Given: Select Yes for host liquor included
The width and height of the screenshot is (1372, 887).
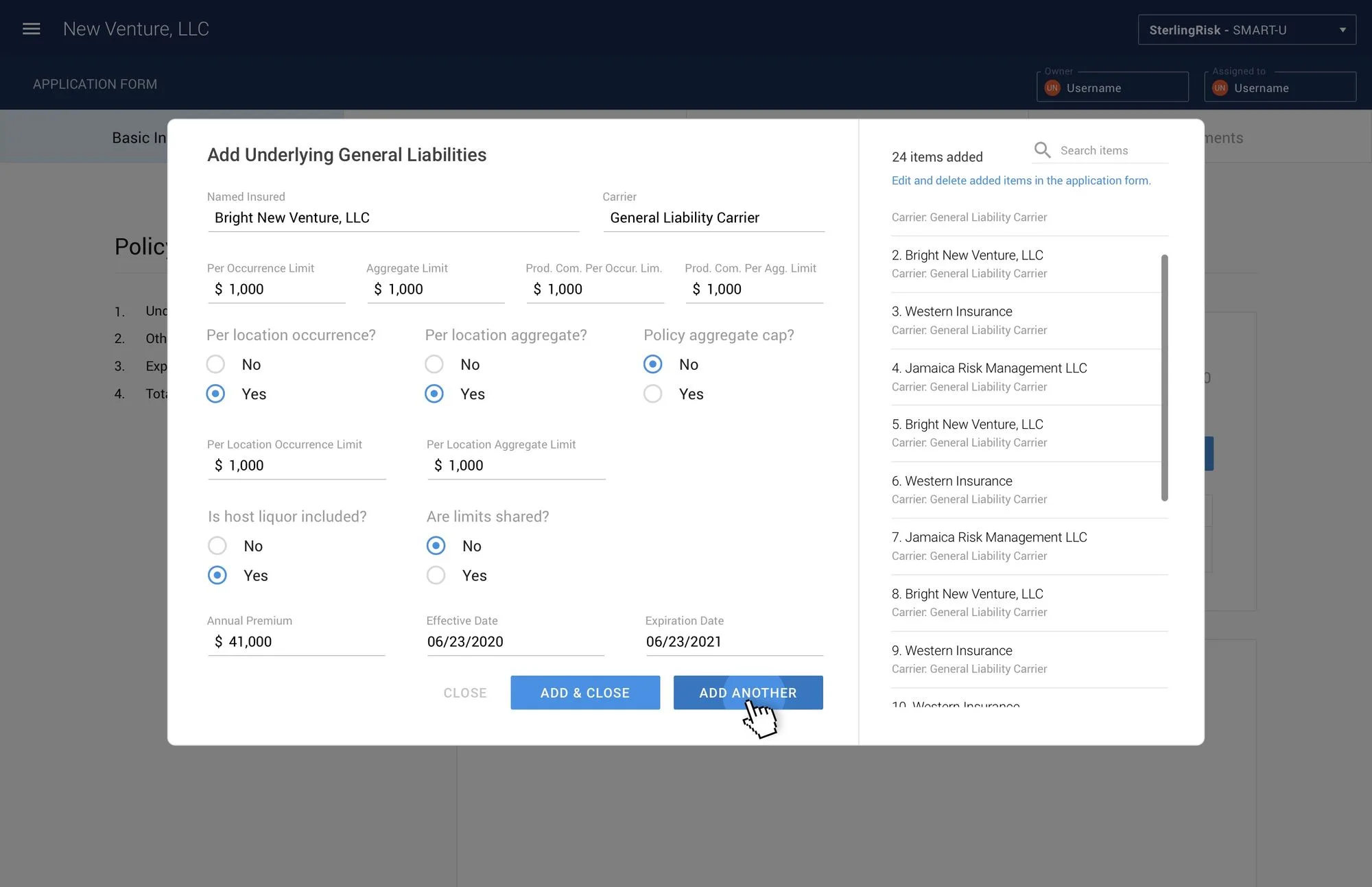Looking at the screenshot, I should coord(217,576).
